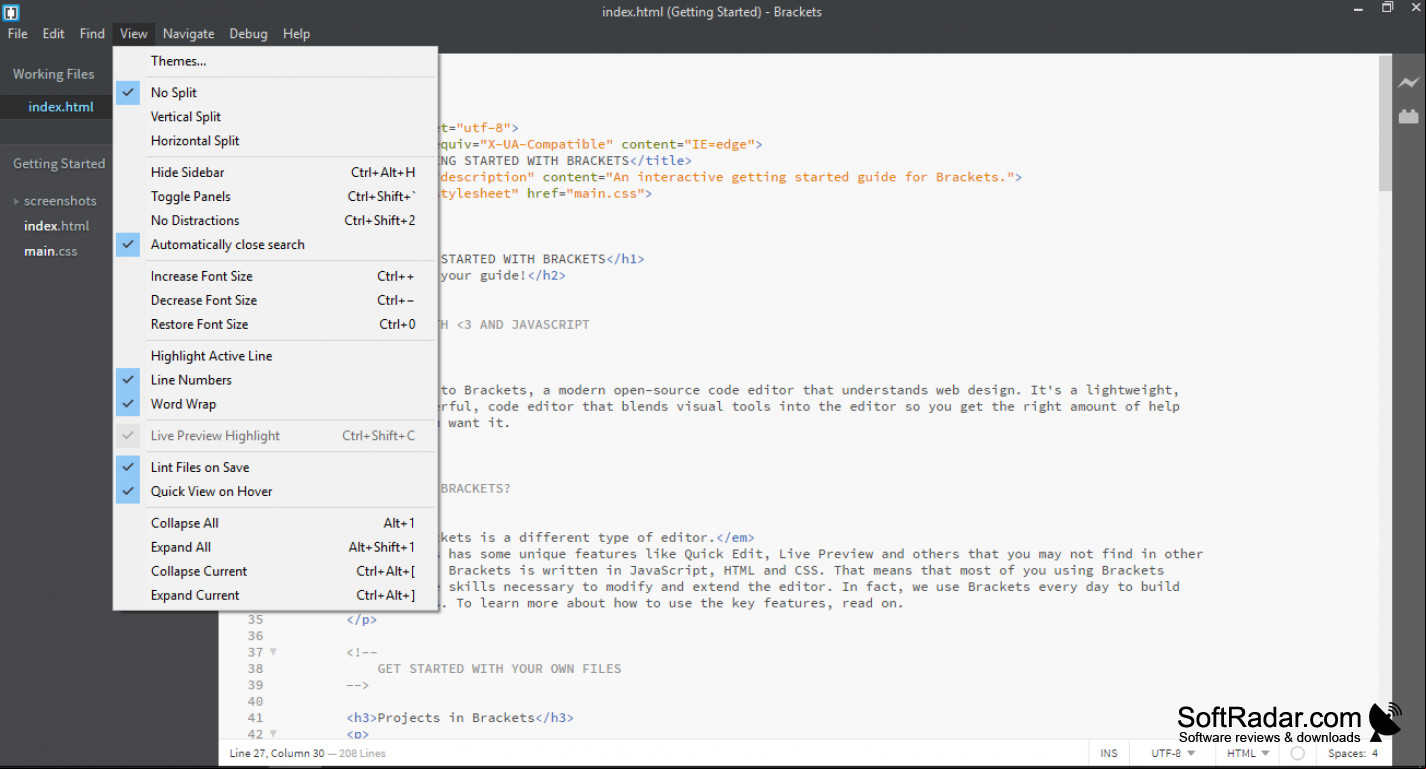
Task: Enable Highlight Active Line
Action: tap(275, 356)
